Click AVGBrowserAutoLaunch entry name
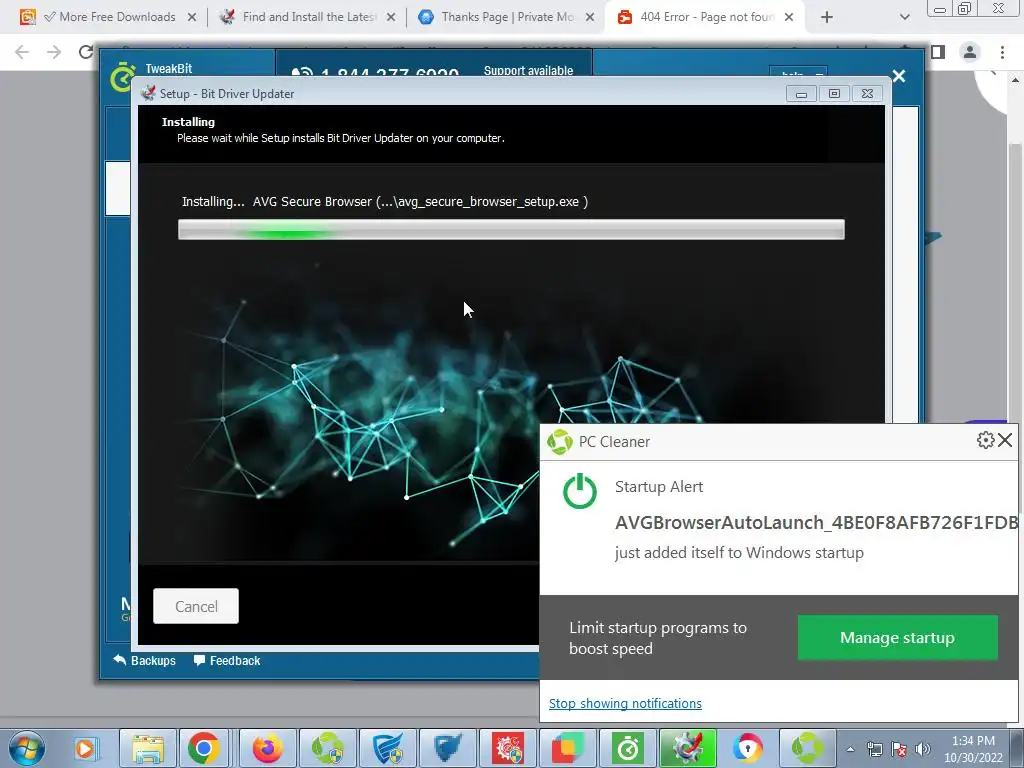Image resolution: width=1024 pixels, height=768 pixels. coord(816,522)
